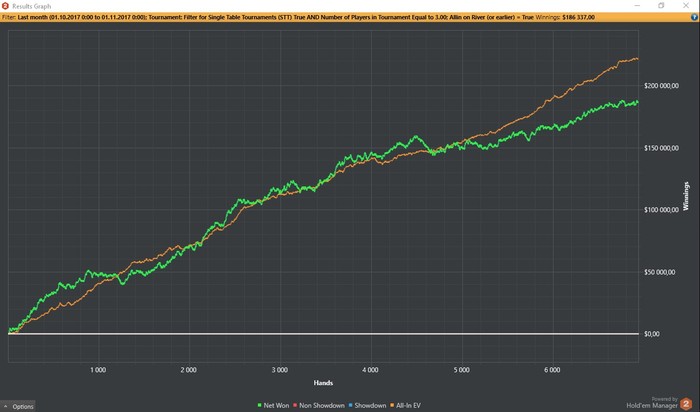Click the 5 000 hands axis label

pos(462,370)
